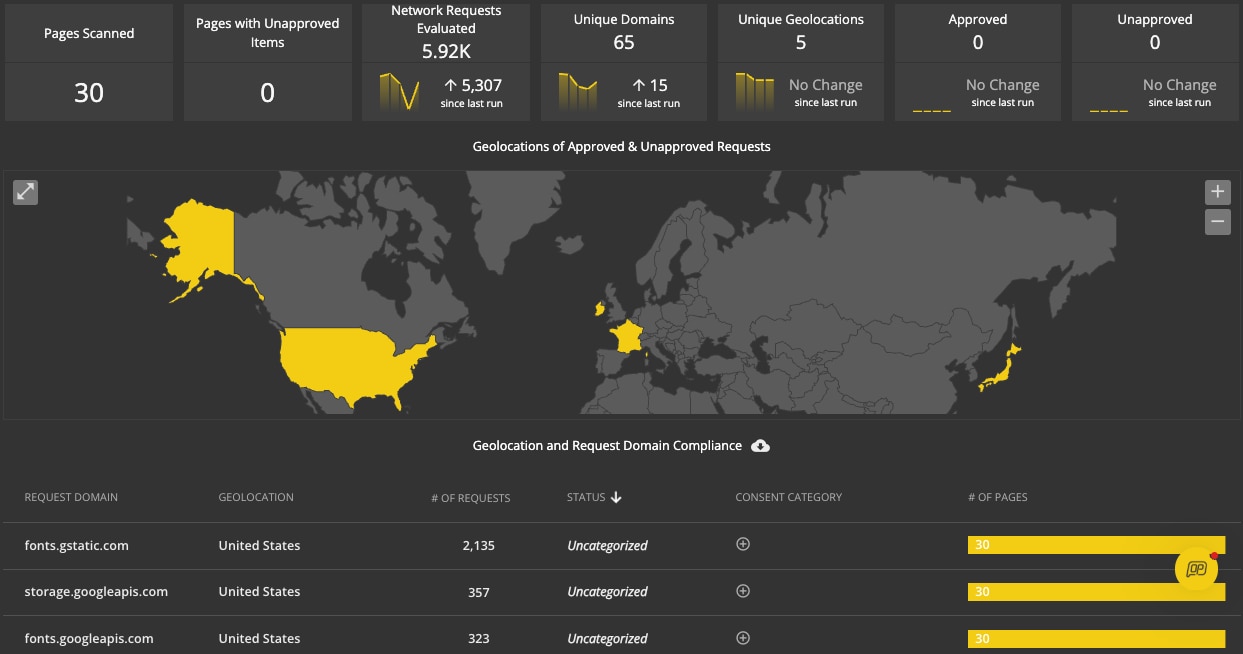This screenshot has height=654, width=1243.
Task: Select Ireland on the map
Action: tap(600, 310)
